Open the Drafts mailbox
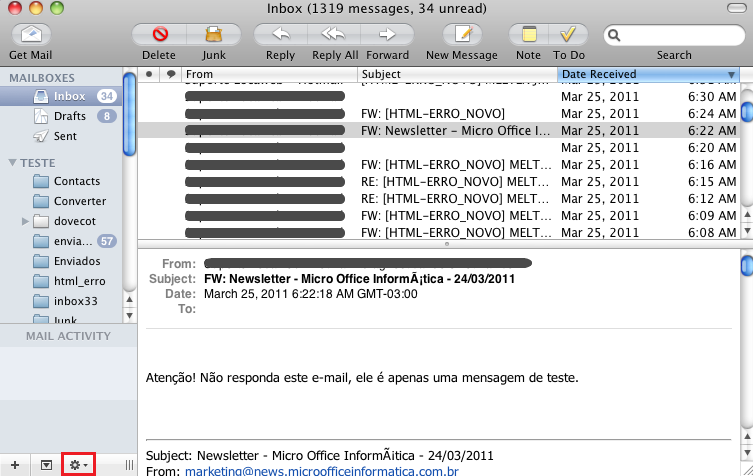 (x=61, y=116)
